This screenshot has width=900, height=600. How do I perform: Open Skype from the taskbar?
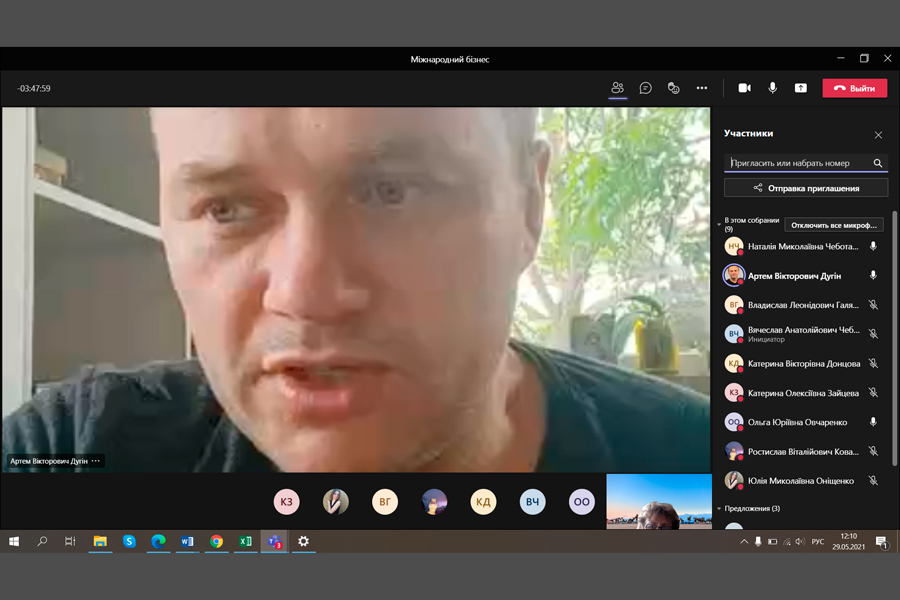(129, 541)
